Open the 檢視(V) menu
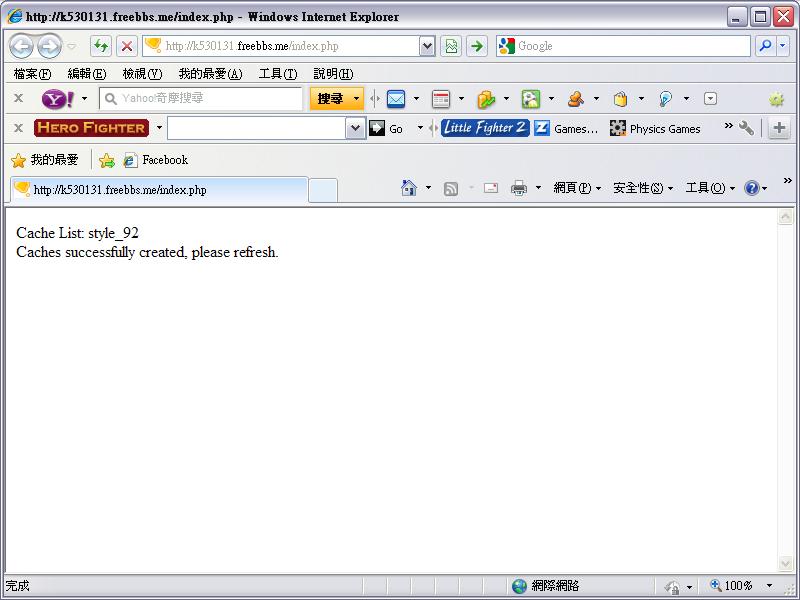This screenshot has width=800, height=600. [142, 74]
